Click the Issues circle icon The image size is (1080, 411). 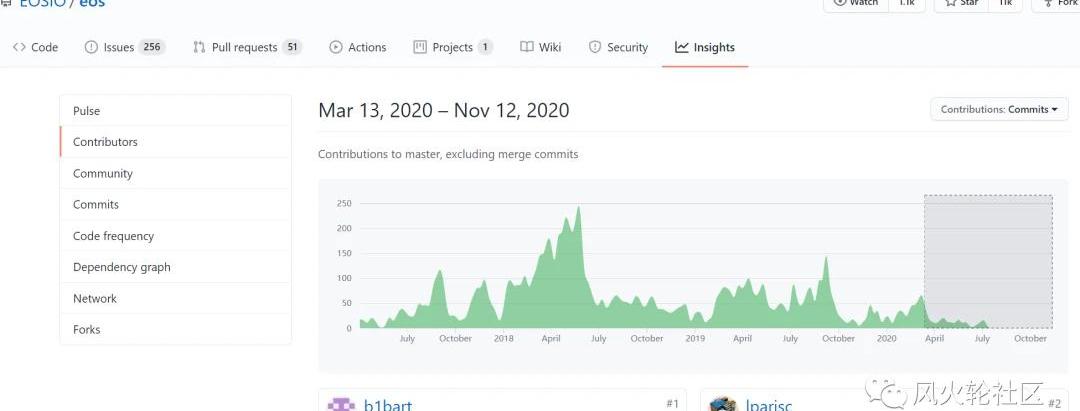point(91,47)
